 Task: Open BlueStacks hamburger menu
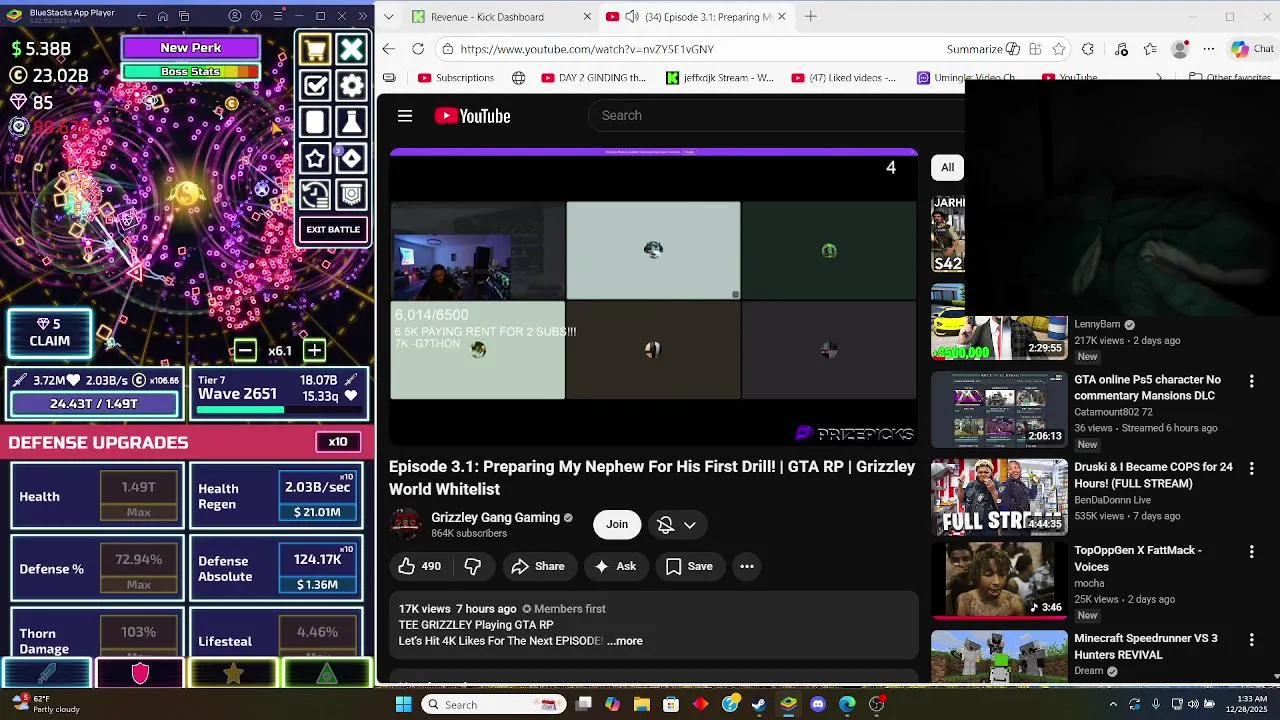tap(278, 16)
